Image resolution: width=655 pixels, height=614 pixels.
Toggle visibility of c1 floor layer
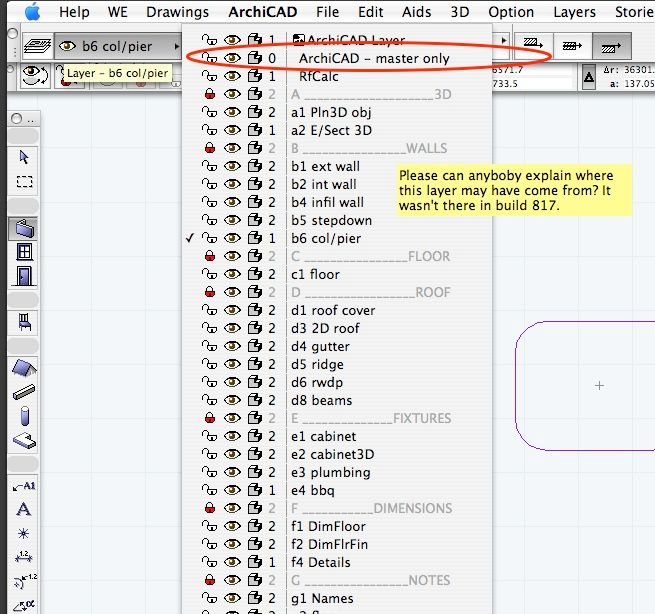pyautogui.click(x=232, y=274)
